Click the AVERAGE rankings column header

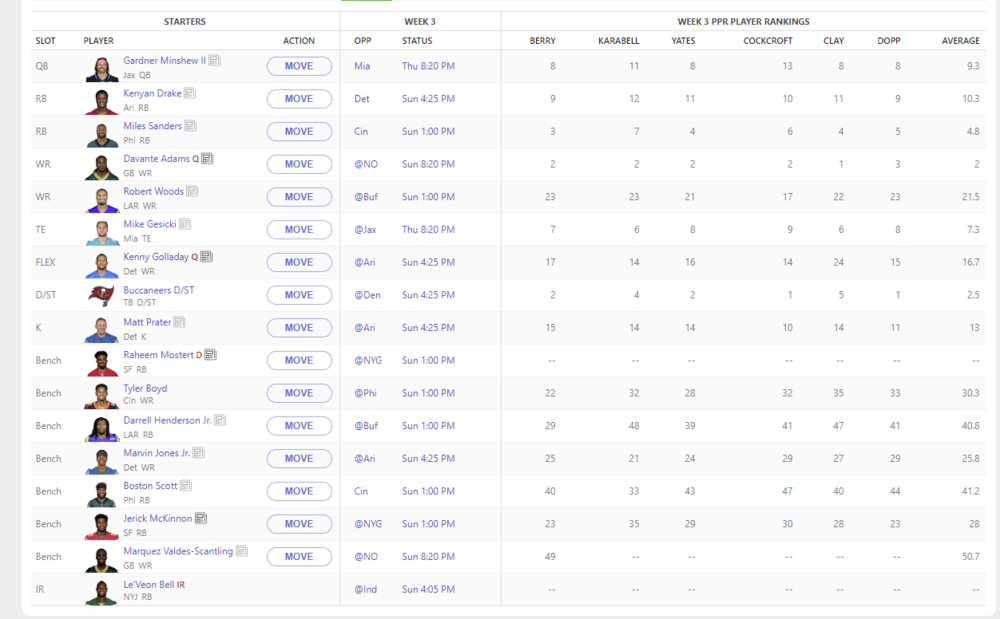[x=960, y=41]
